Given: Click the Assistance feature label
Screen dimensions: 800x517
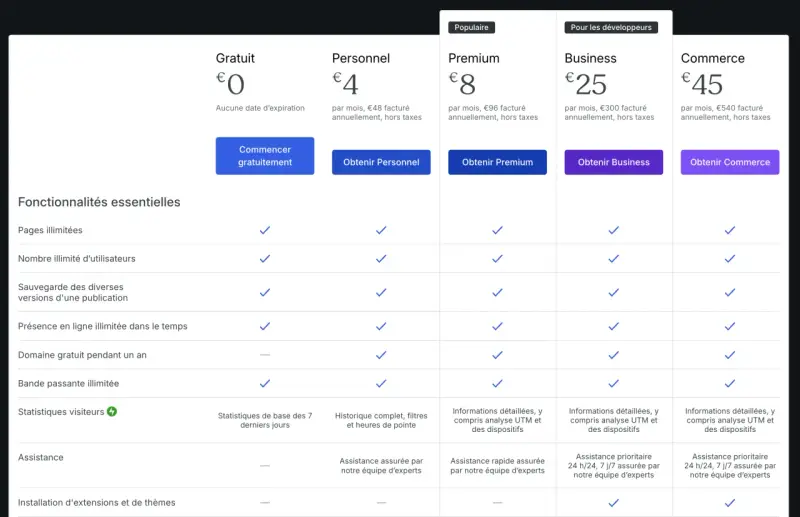Looking at the screenshot, I should (41, 457).
